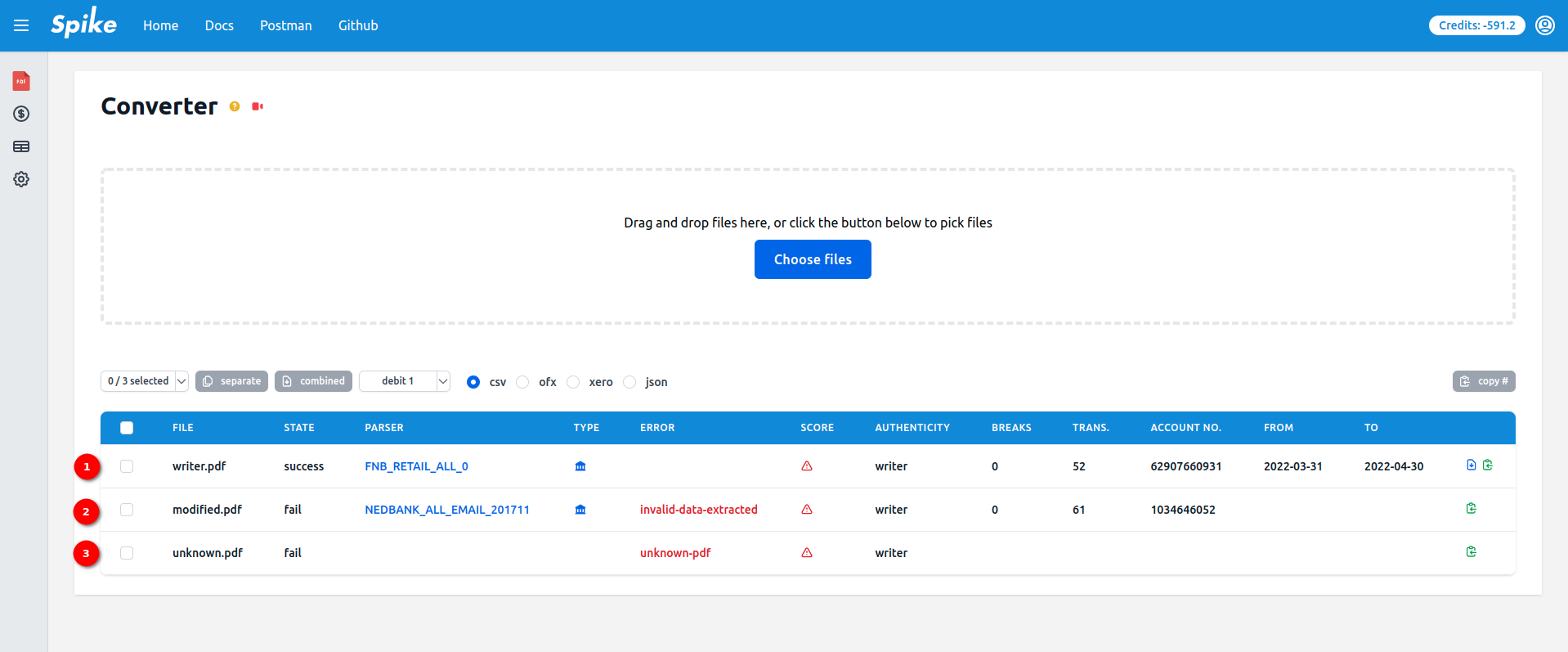This screenshot has height=652, width=1568.
Task: Go to the Docs menu item
Action: click(x=219, y=25)
